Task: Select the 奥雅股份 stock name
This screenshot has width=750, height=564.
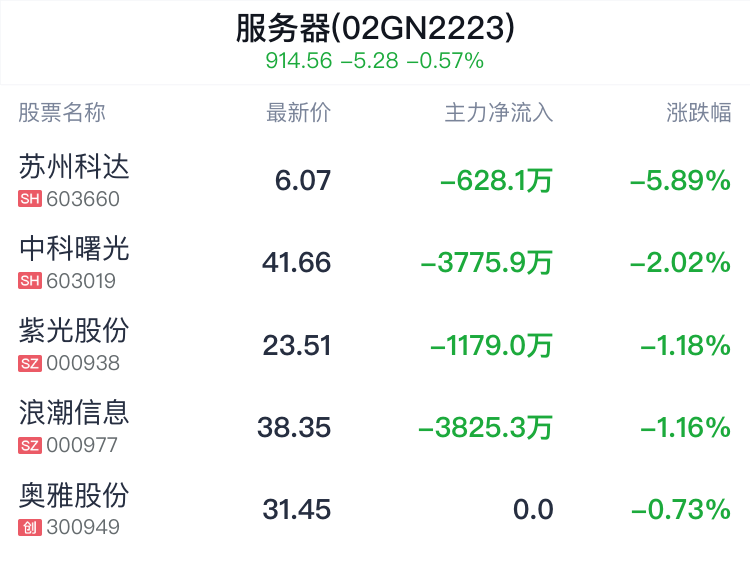Action: (74, 495)
